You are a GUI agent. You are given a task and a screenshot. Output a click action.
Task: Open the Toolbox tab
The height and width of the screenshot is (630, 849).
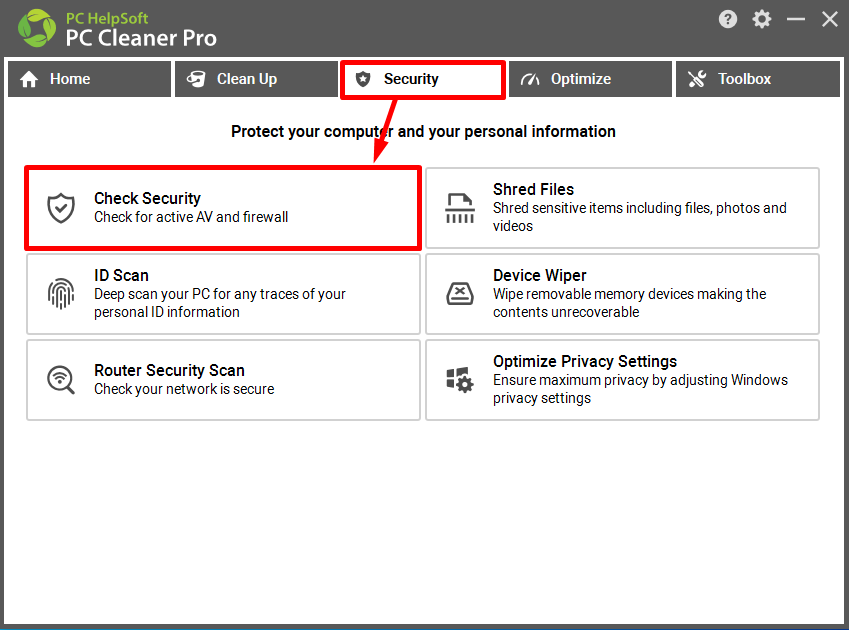(757, 79)
